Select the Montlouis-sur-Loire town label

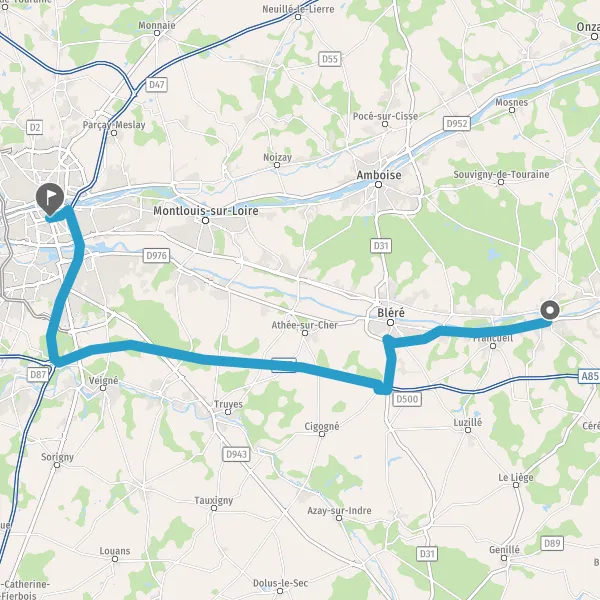(206, 211)
